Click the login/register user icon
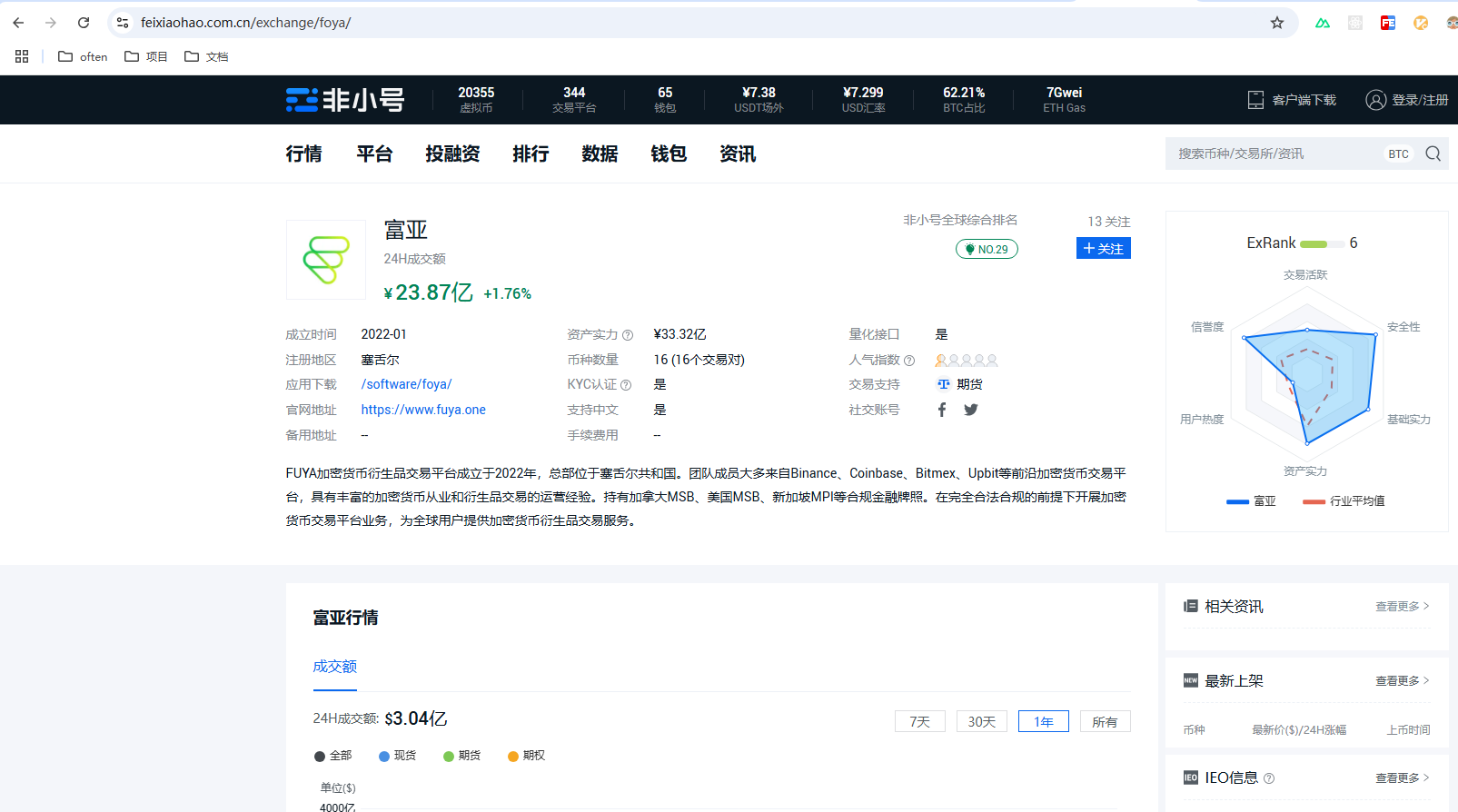The image size is (1458, 812). click(1375, 100)
